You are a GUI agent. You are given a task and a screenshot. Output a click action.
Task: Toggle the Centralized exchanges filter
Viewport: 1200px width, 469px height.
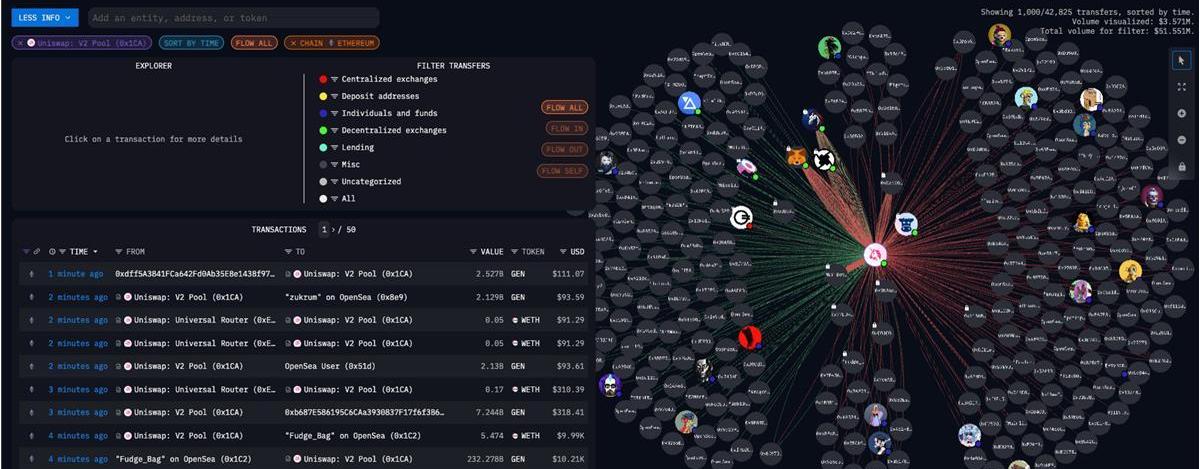click(378, 79)
